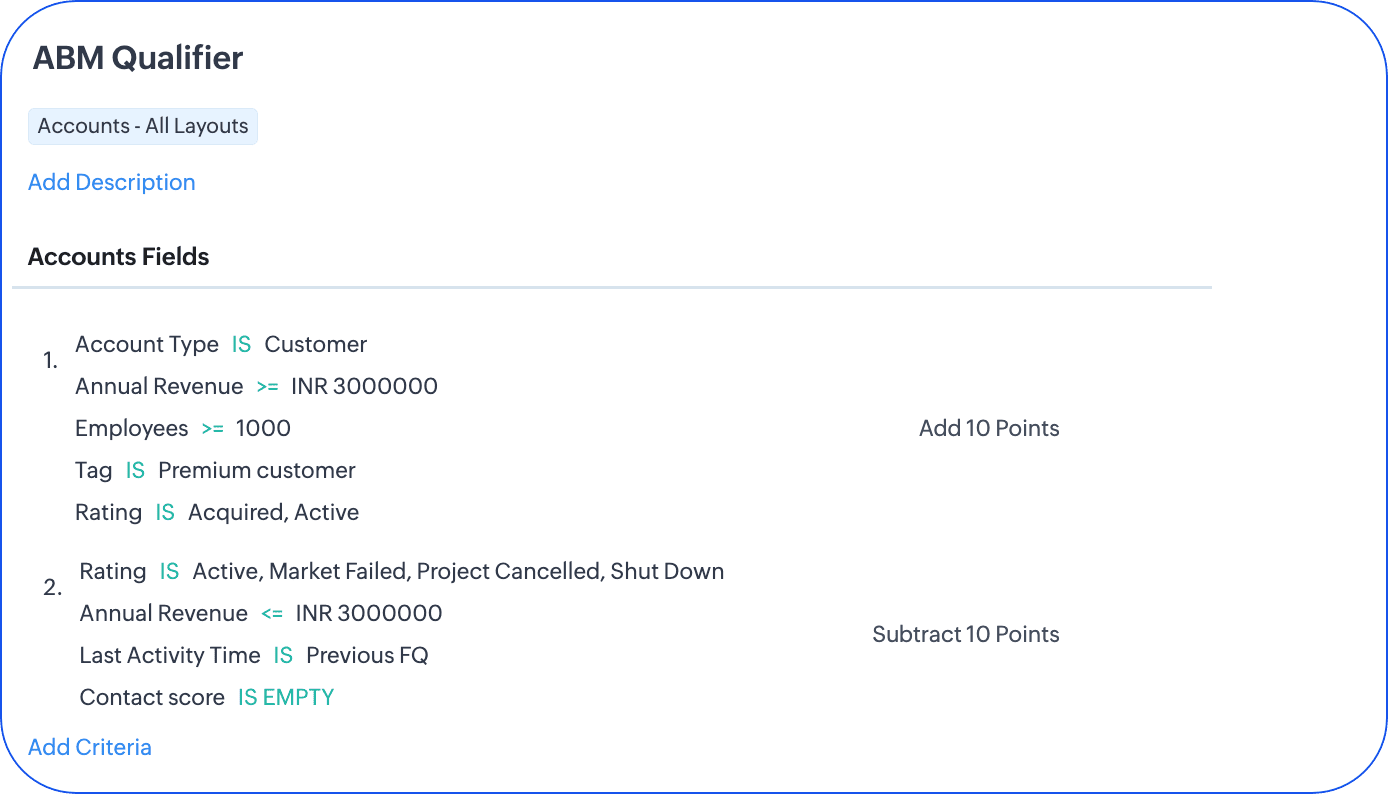Click the IS EMPTY operator for Contact score
The height and width of the screenshot is (794, 1388).
click(286, 697)
